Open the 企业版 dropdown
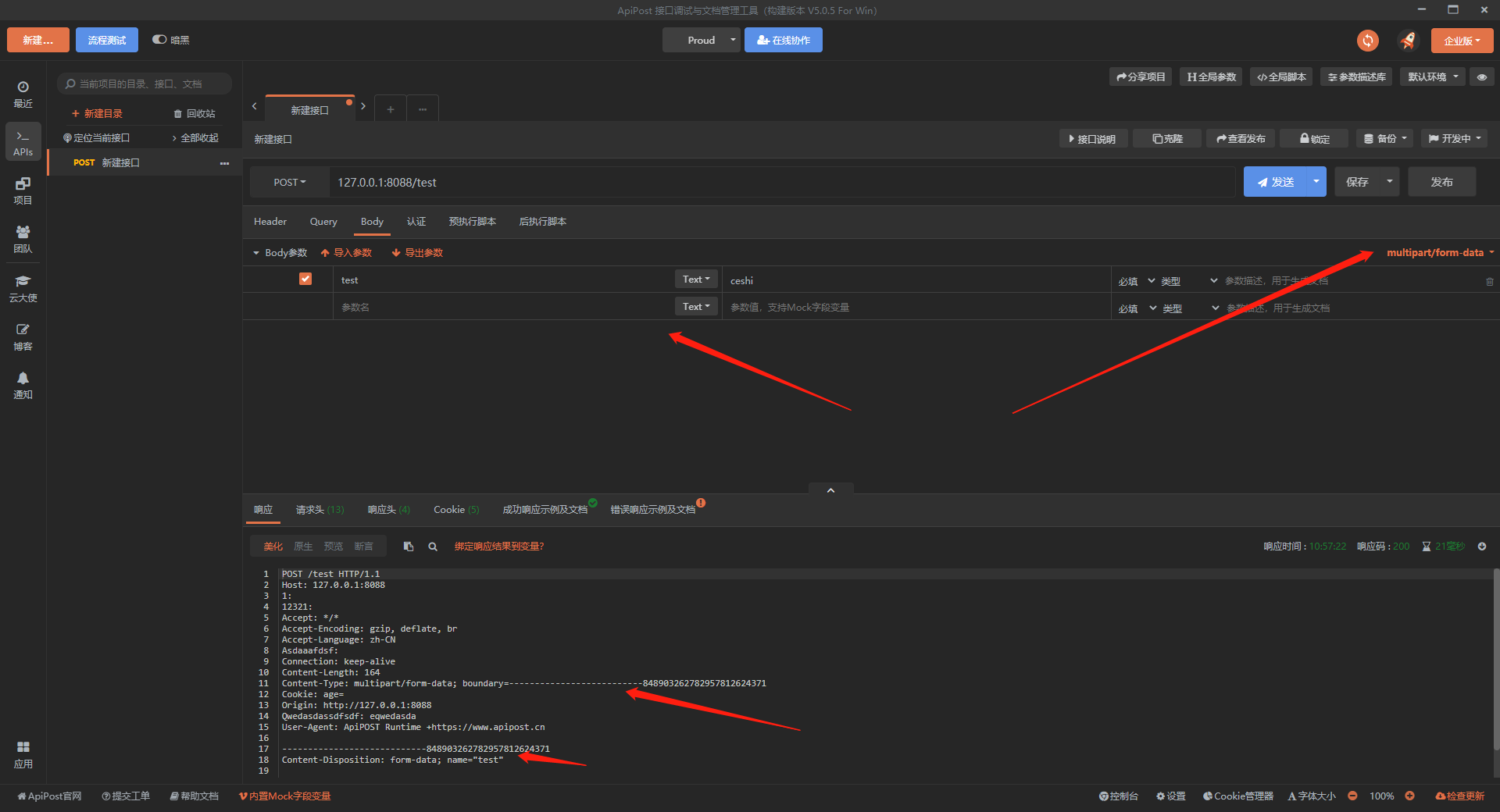 click(1462, 41)
